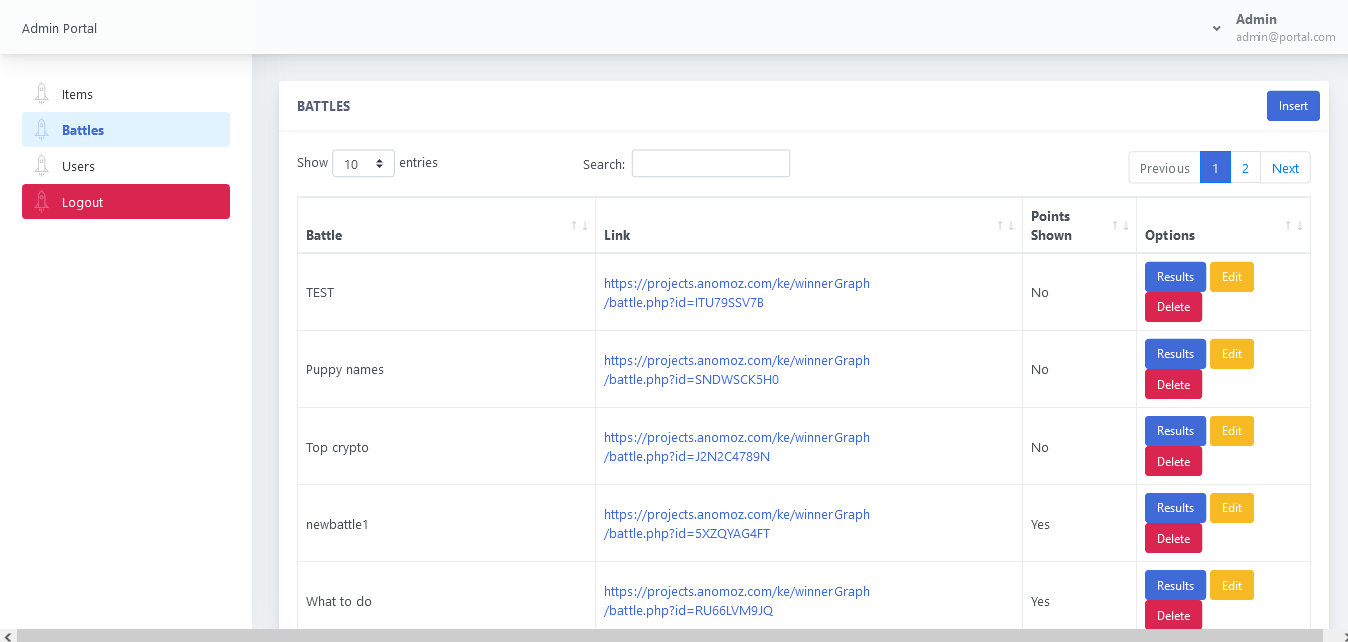
Task: Click the rocket icon beside Battles
Action: 41,130
